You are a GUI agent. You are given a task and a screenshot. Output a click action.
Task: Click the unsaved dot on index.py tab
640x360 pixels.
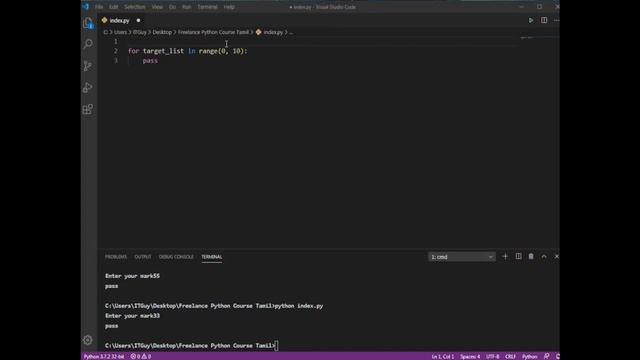point(138,20)
